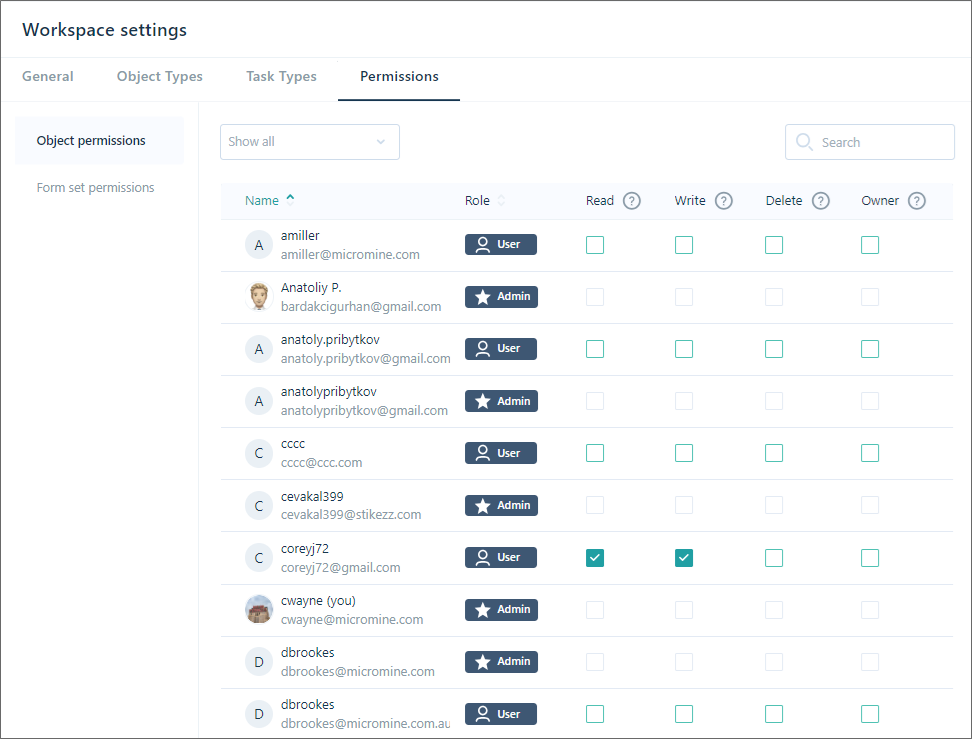Go to the Task Types tab

point(281,76)
